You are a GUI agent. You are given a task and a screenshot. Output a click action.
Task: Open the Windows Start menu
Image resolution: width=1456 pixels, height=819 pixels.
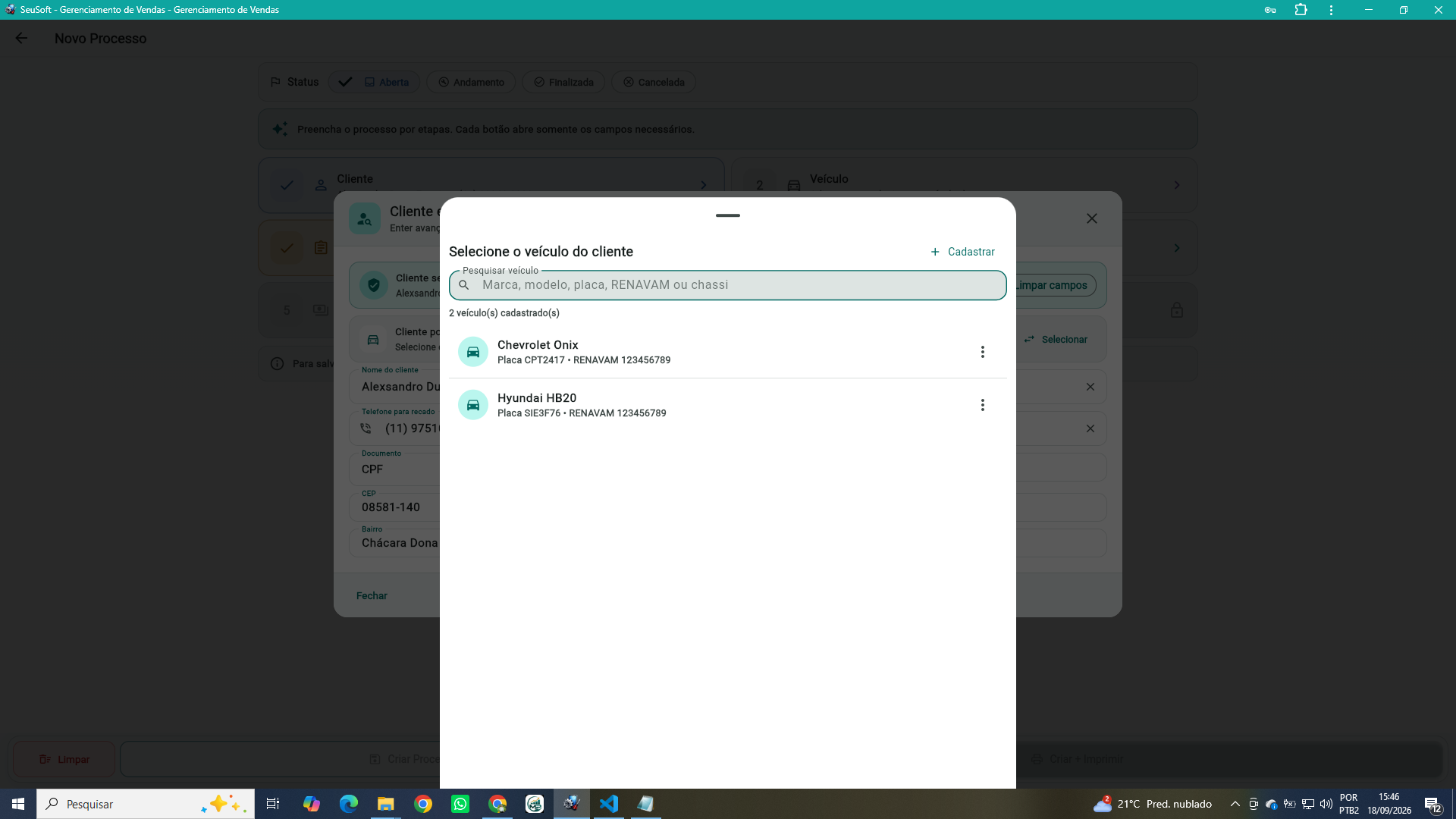tap(18, 804)
